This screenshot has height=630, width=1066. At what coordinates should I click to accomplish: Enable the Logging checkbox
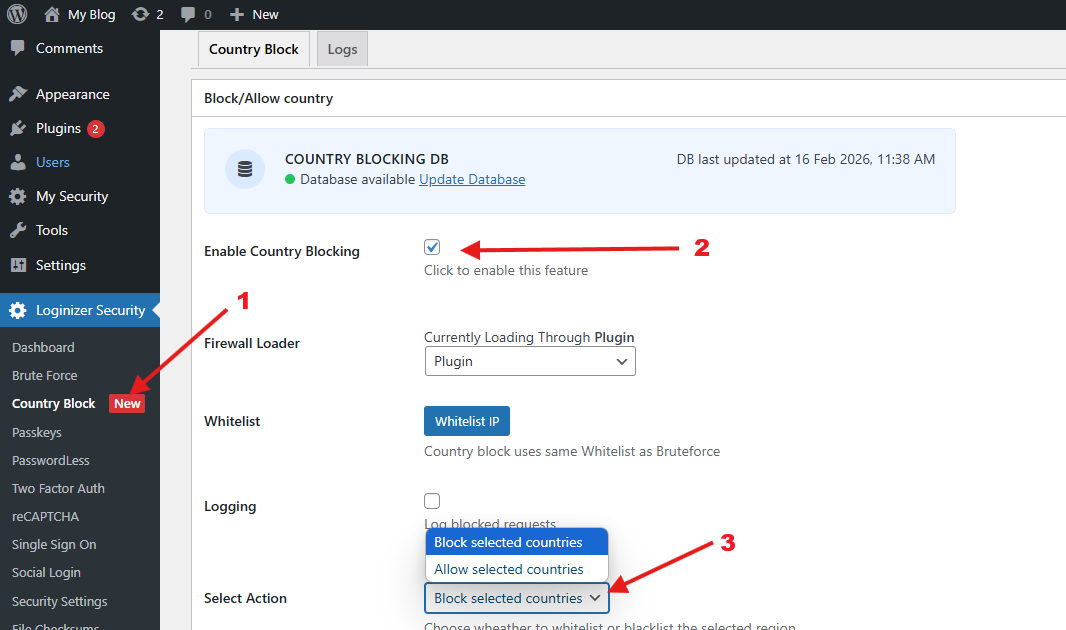coord(432,501)
